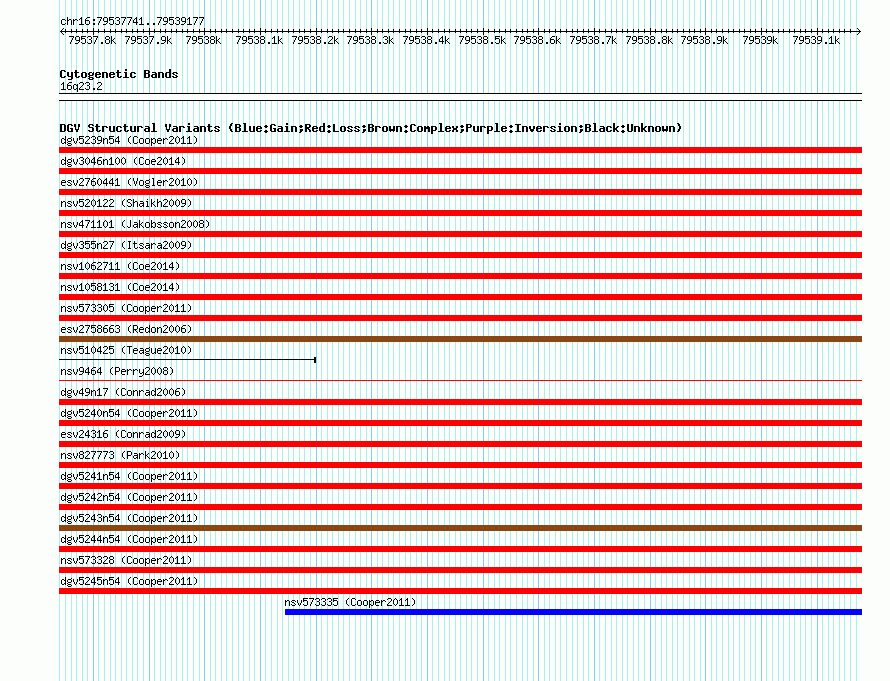Select the esv24316 (Conrad2009) label
Image resolution: width=890 pixels, height=681 pixels.
123,434
